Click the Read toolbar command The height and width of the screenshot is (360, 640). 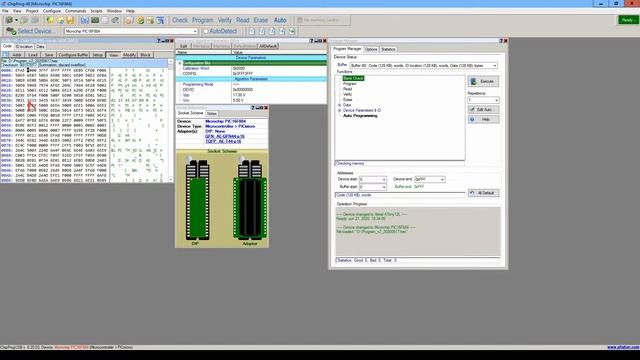(x=242, y=20)
